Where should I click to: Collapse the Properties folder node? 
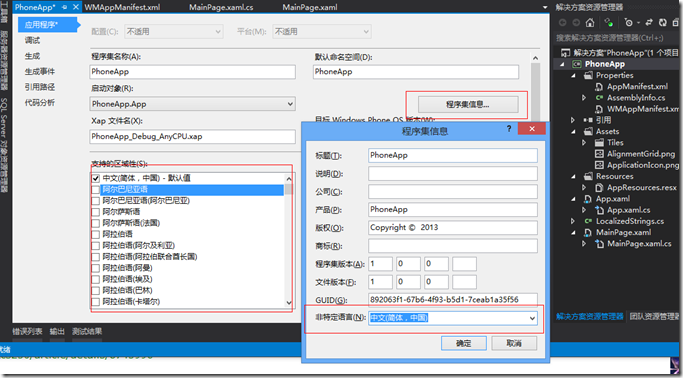(x=573, y=76)
